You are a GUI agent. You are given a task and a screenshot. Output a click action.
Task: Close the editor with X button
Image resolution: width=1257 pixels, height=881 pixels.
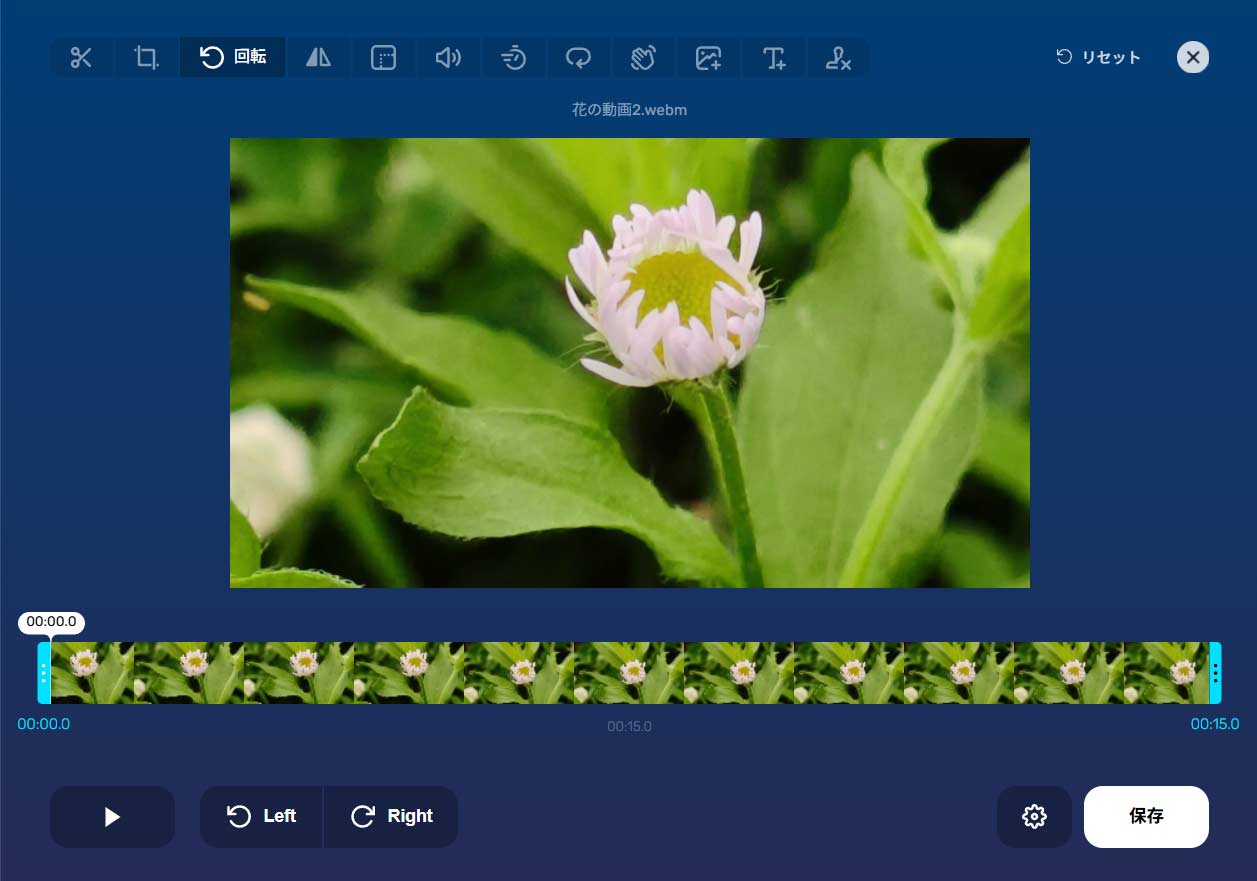click(x=1193, y=57)
